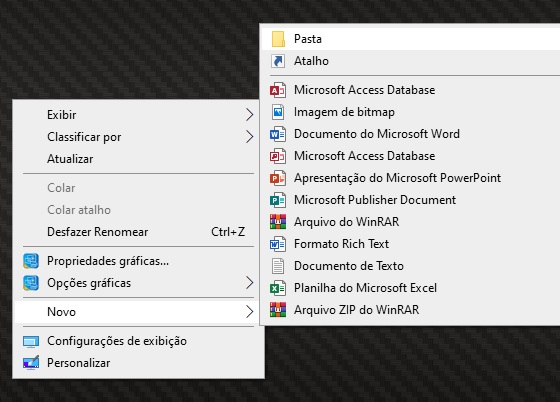The height and width of the screenshot is (402, 560).
Task: Click the green Excel icon
Action: (278, 288)
